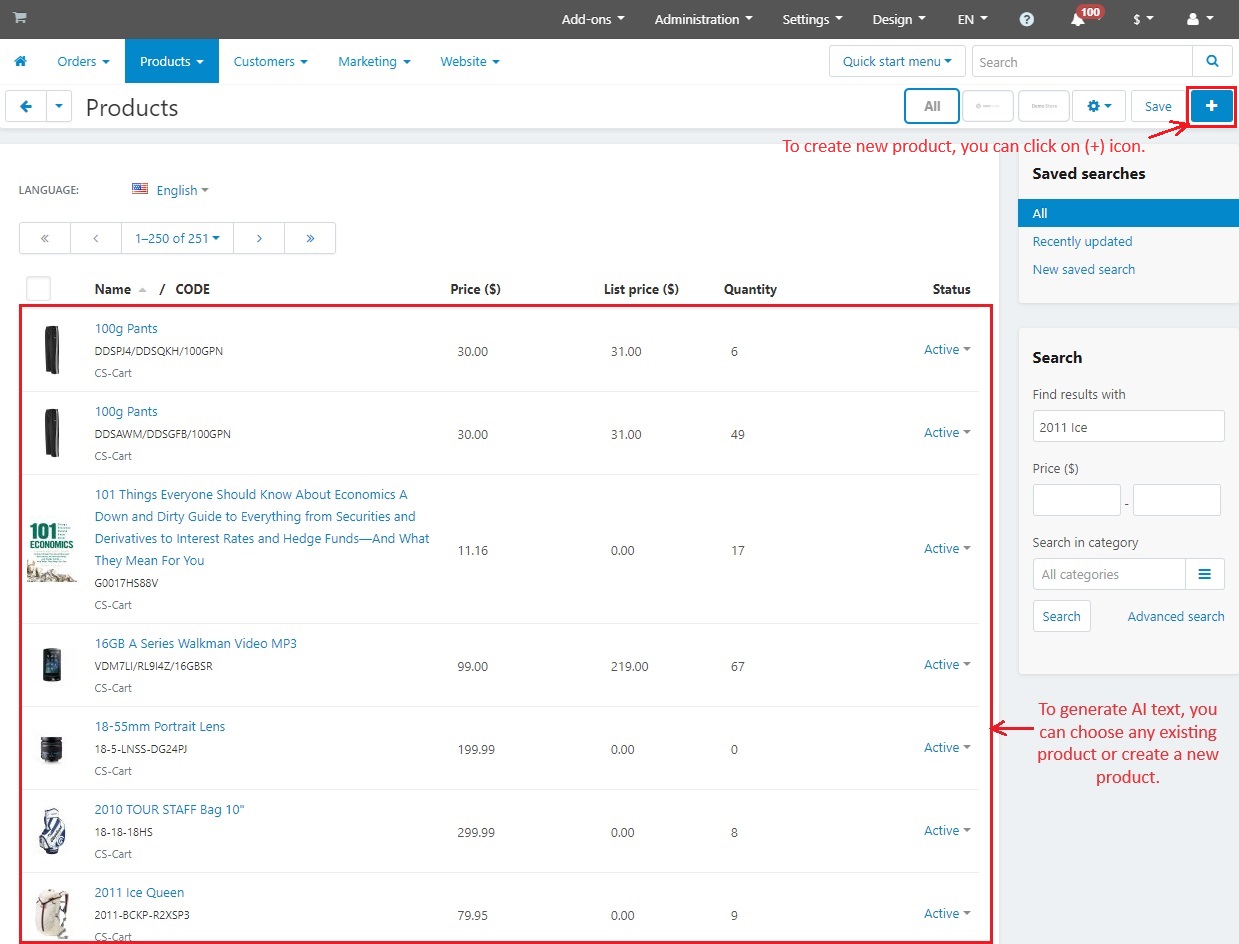Click the minimum price input field
Screen dimensions: 1239x944
pos(1076,500)
